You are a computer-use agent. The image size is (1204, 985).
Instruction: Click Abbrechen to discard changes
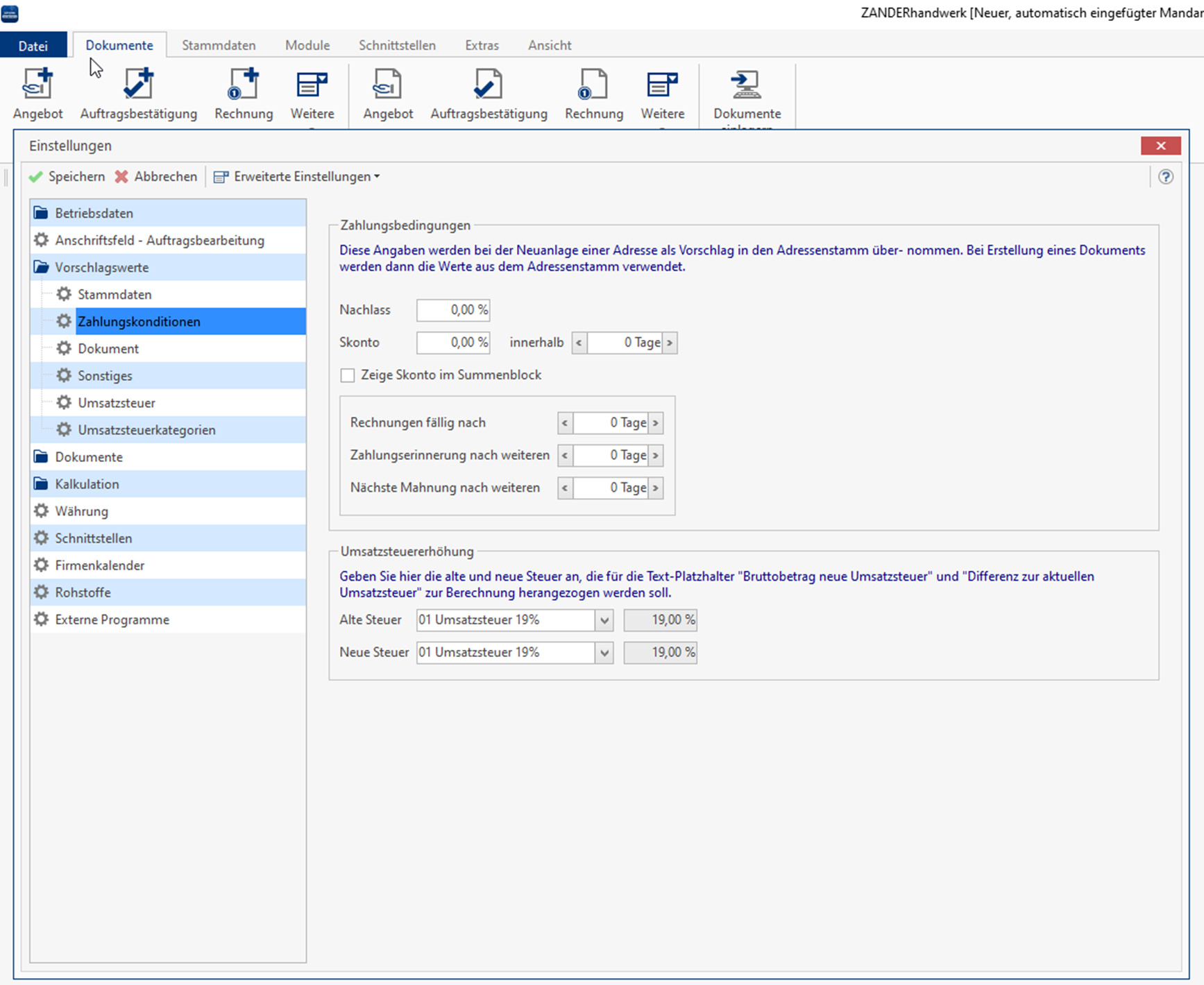click(156, 177)
